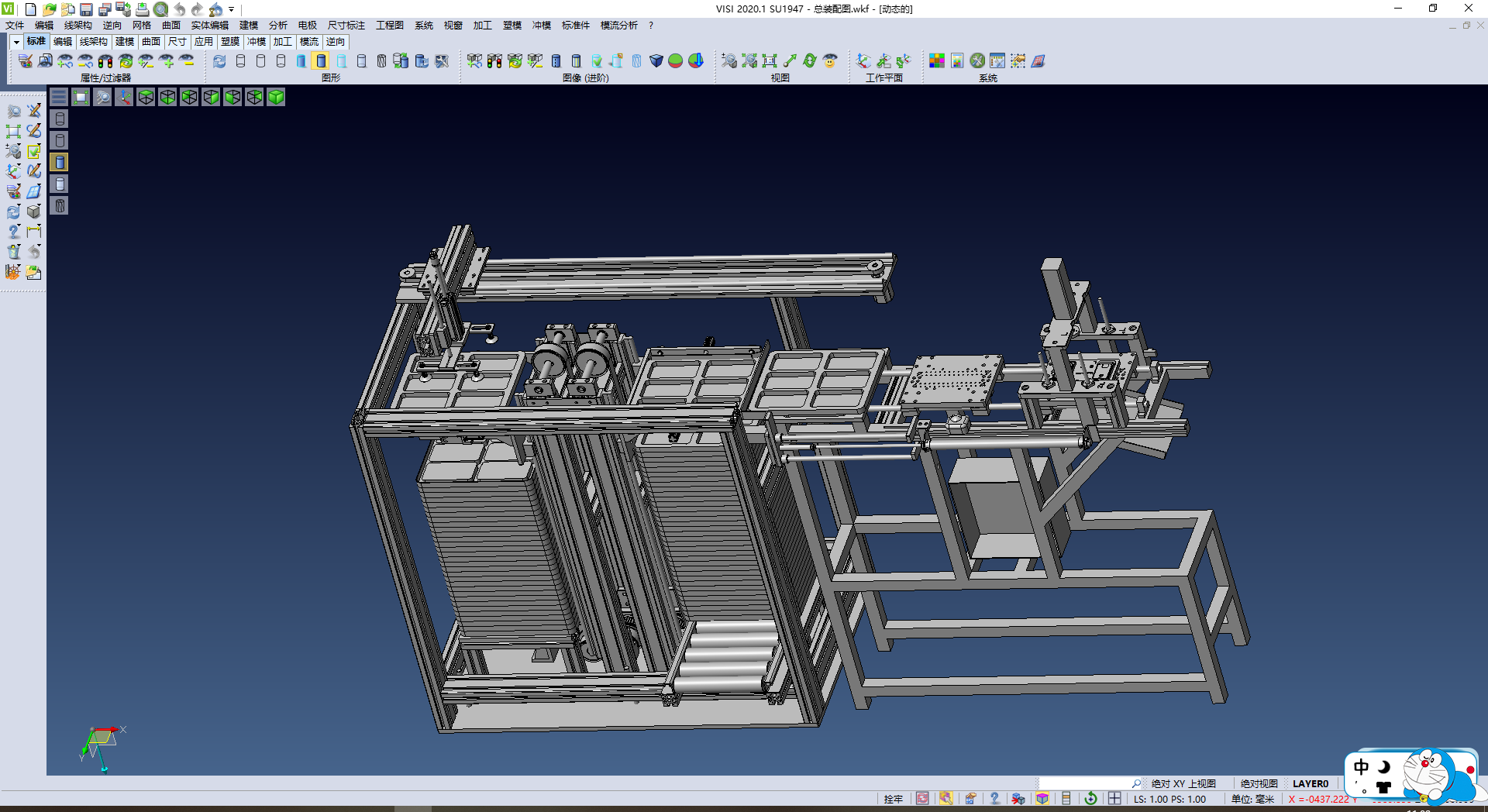The image size is (1488, 812).
Task: Select the green solid cube view icon
Action: pos(276,97)
